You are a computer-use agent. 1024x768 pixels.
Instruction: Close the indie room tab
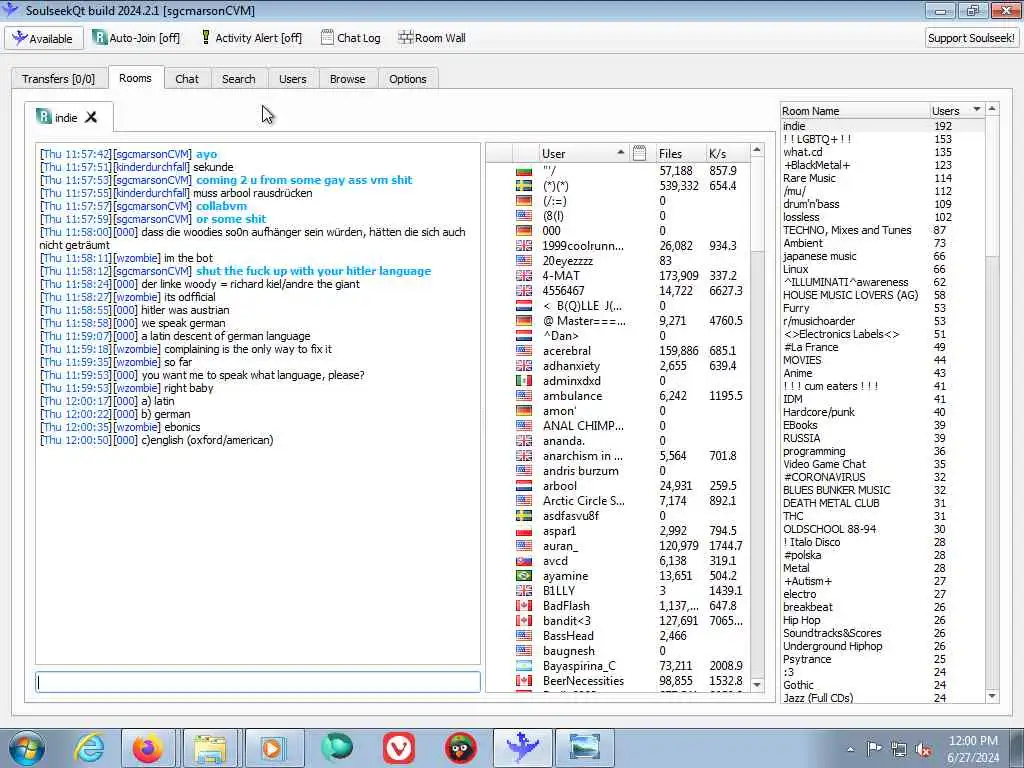tap(91, 117)
